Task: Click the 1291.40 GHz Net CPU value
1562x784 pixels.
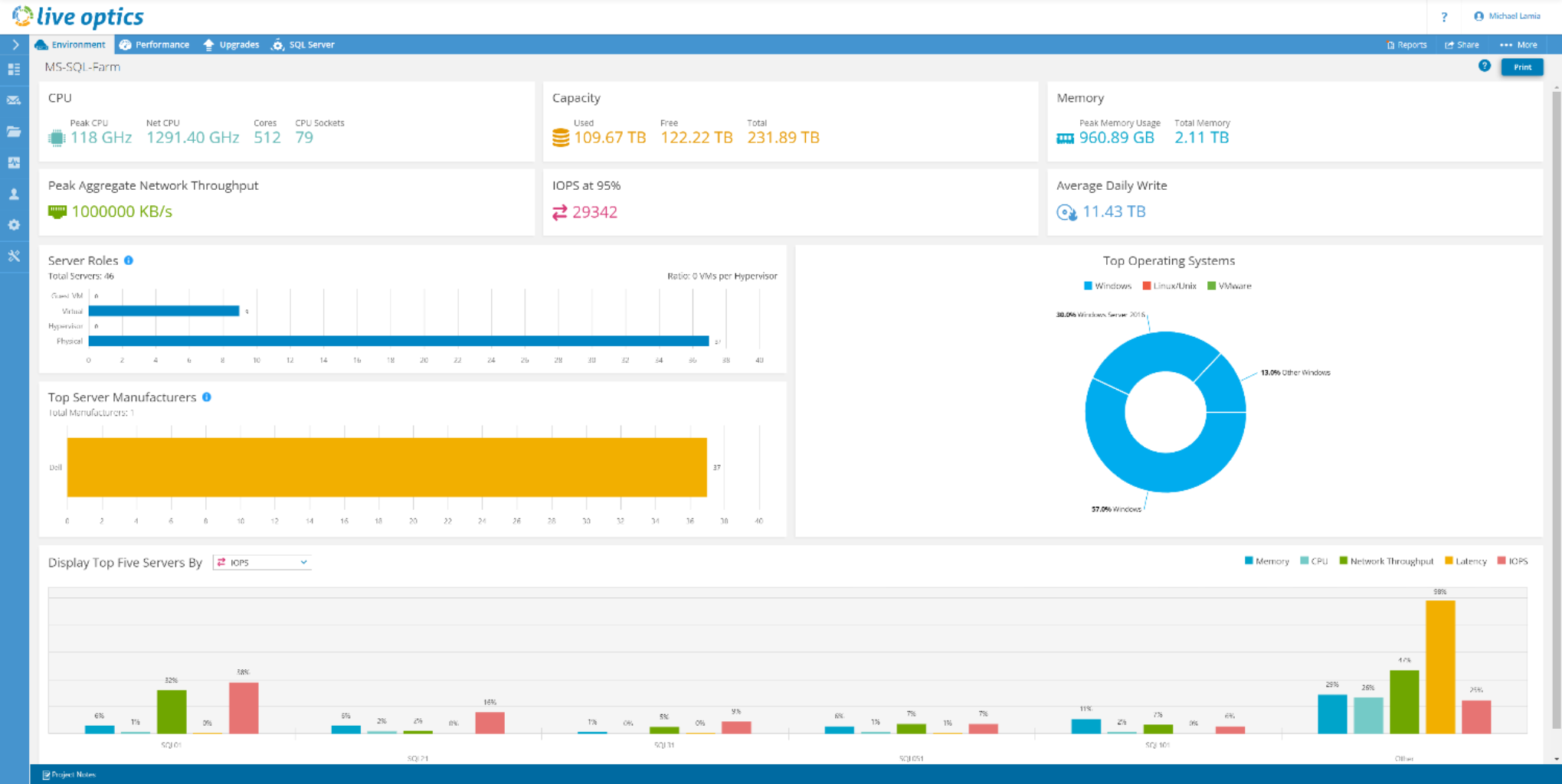Action: [x=193, y=138]
